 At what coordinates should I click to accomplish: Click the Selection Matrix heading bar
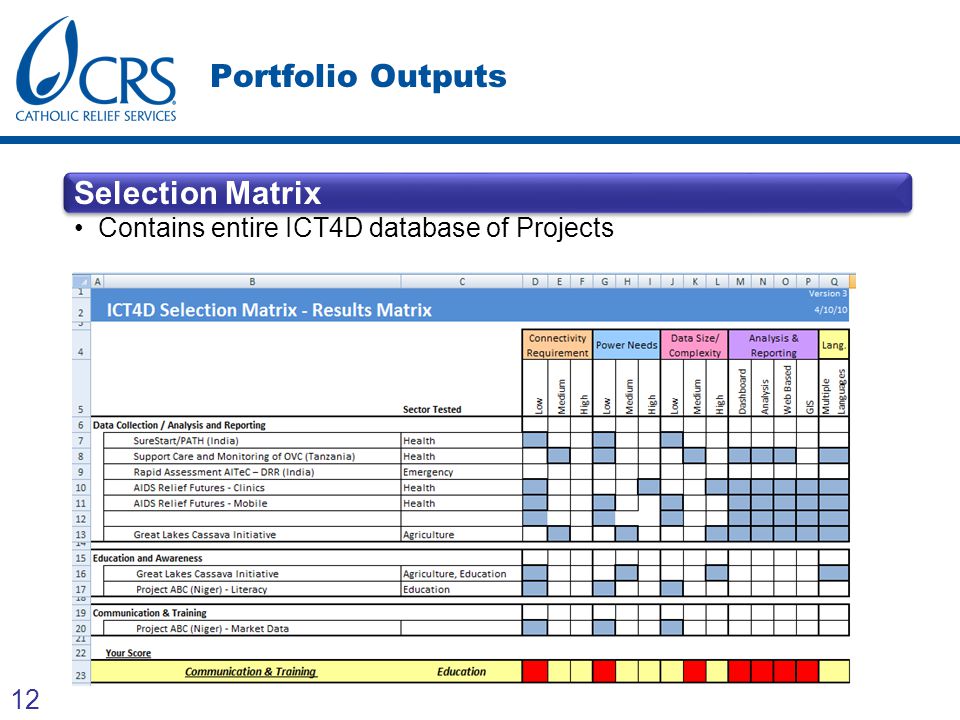coord(487,193)
